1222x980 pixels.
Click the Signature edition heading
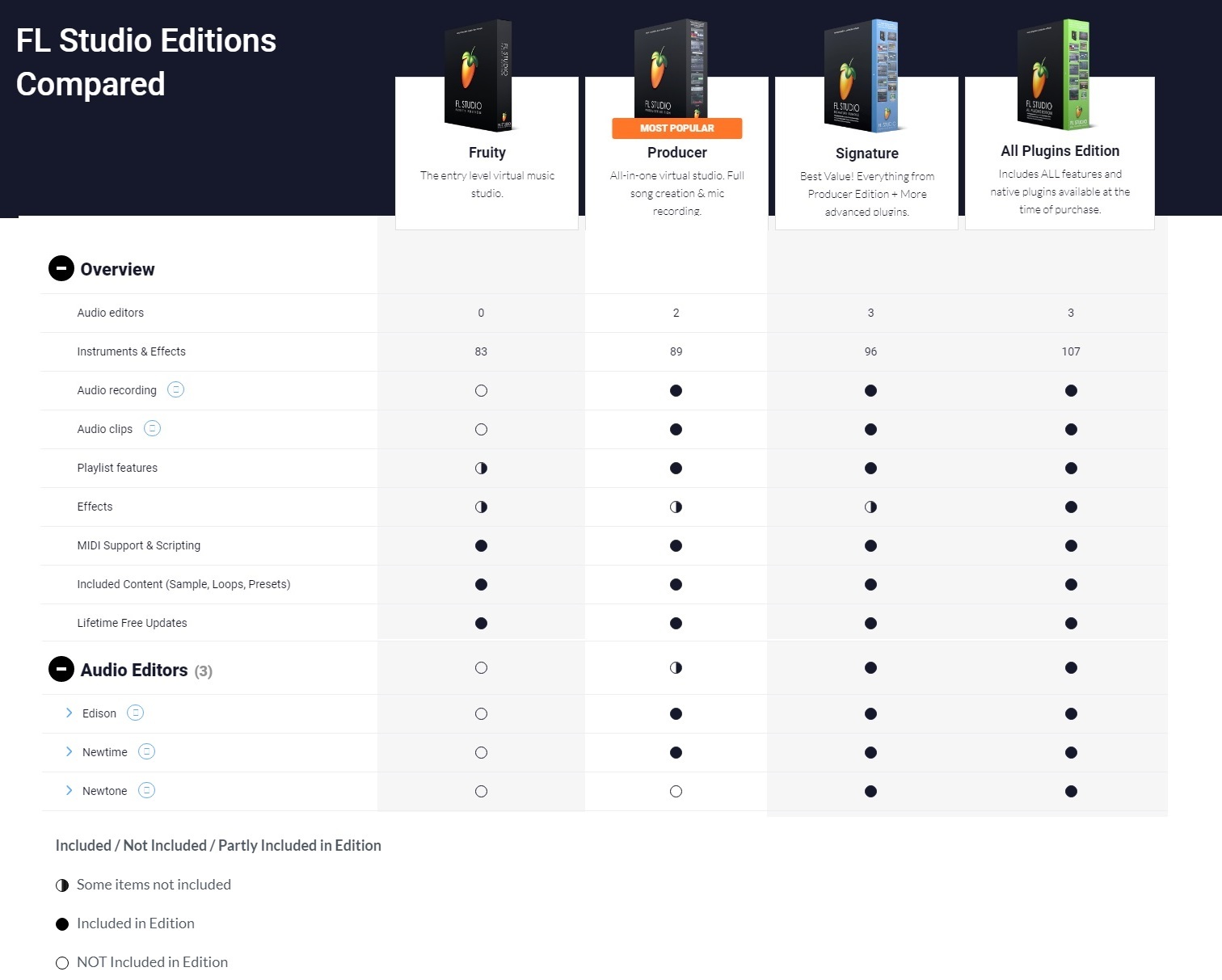click(866, 154)
